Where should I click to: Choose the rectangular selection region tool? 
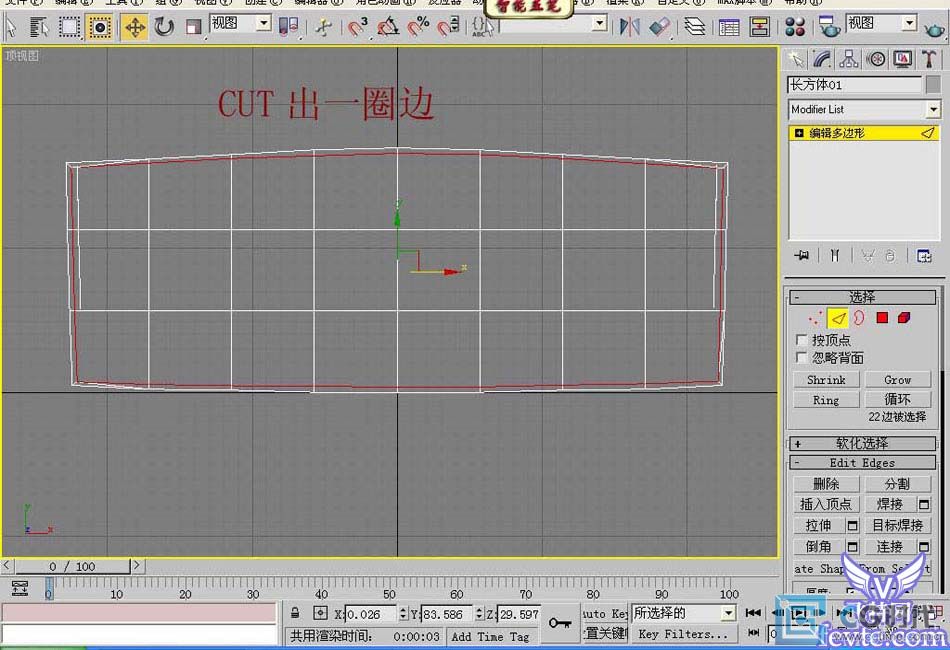click(69, 27)
